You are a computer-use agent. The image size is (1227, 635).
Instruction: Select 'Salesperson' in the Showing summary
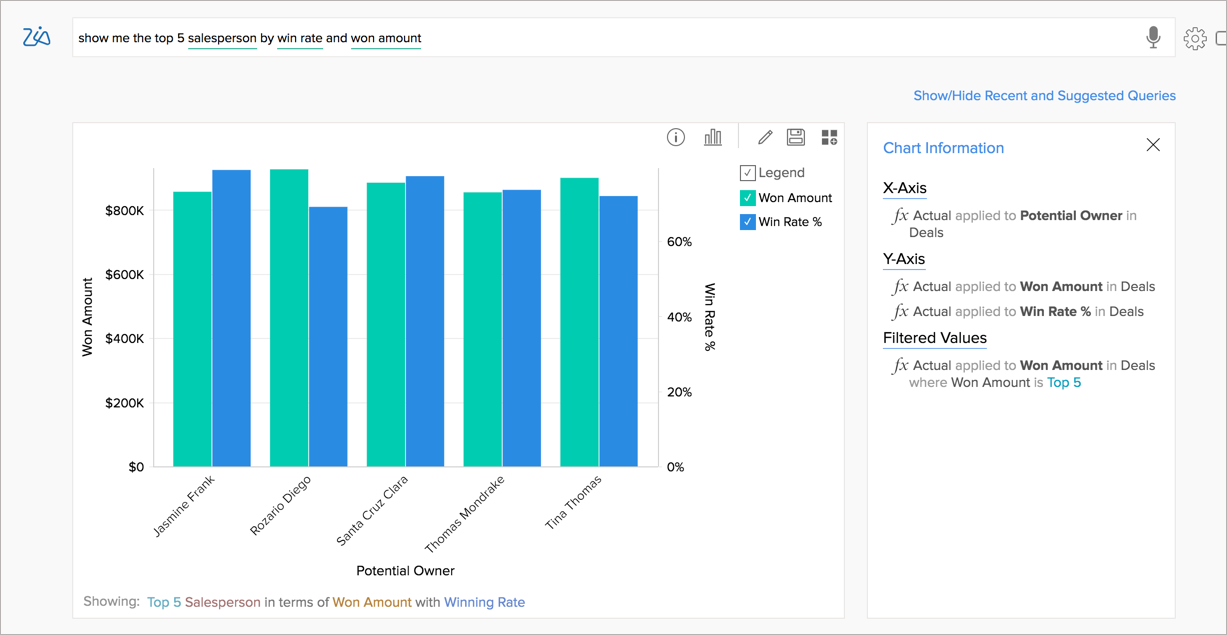(x=220, y=602)
